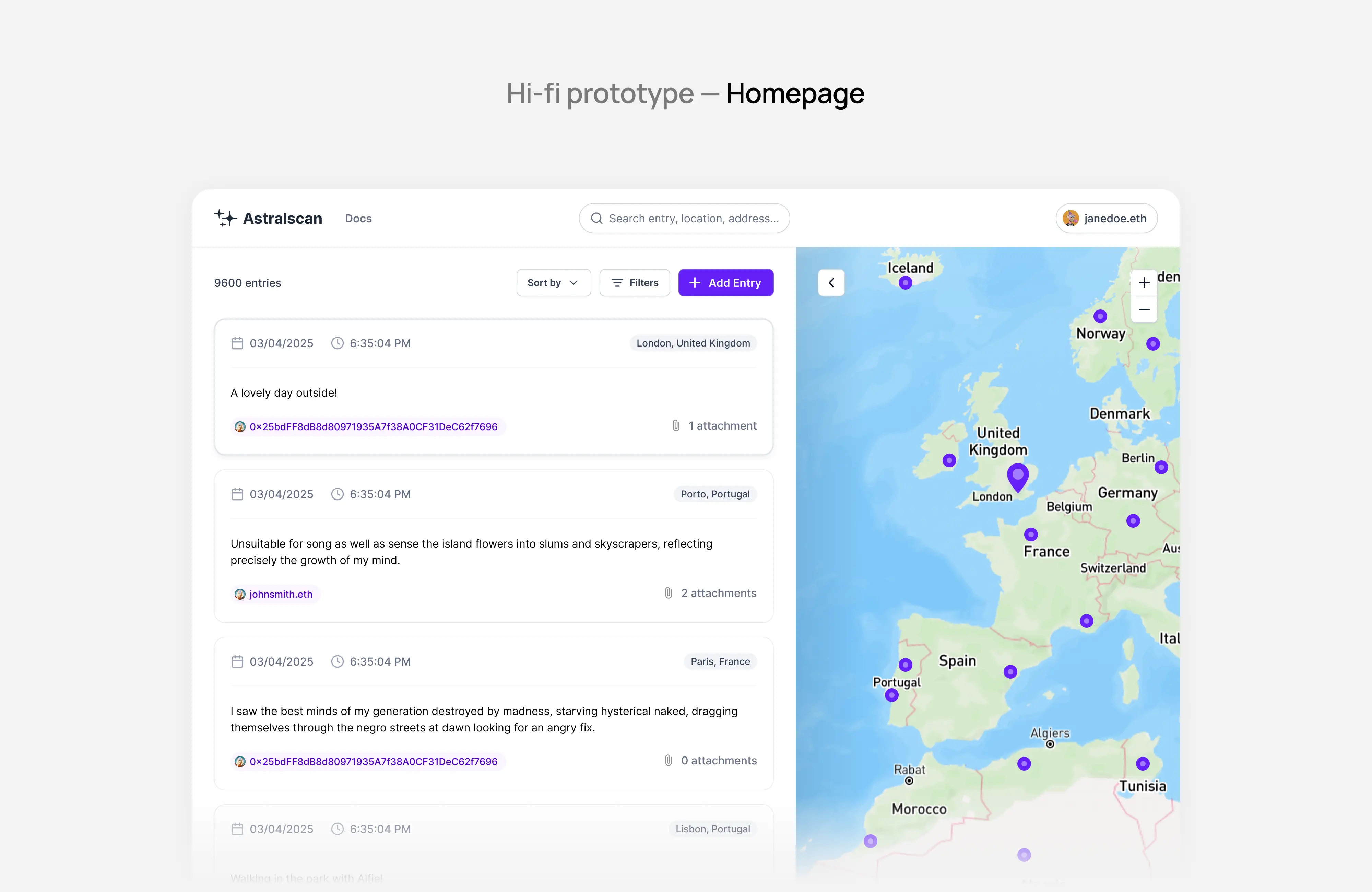Click the calendar icon on the Paris entry
Image resolution: width=1372 pixels, height=892 pixels.
237,661
